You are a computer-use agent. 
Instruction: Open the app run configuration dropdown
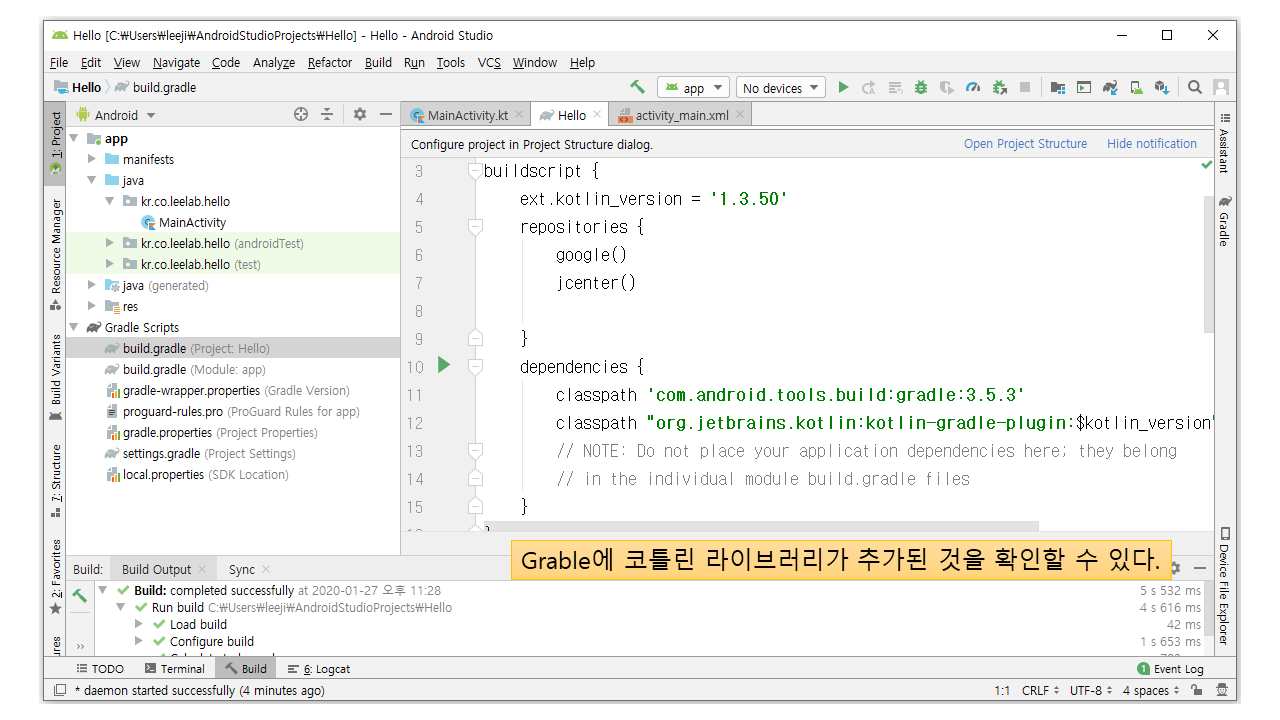[x=693, y=88]
